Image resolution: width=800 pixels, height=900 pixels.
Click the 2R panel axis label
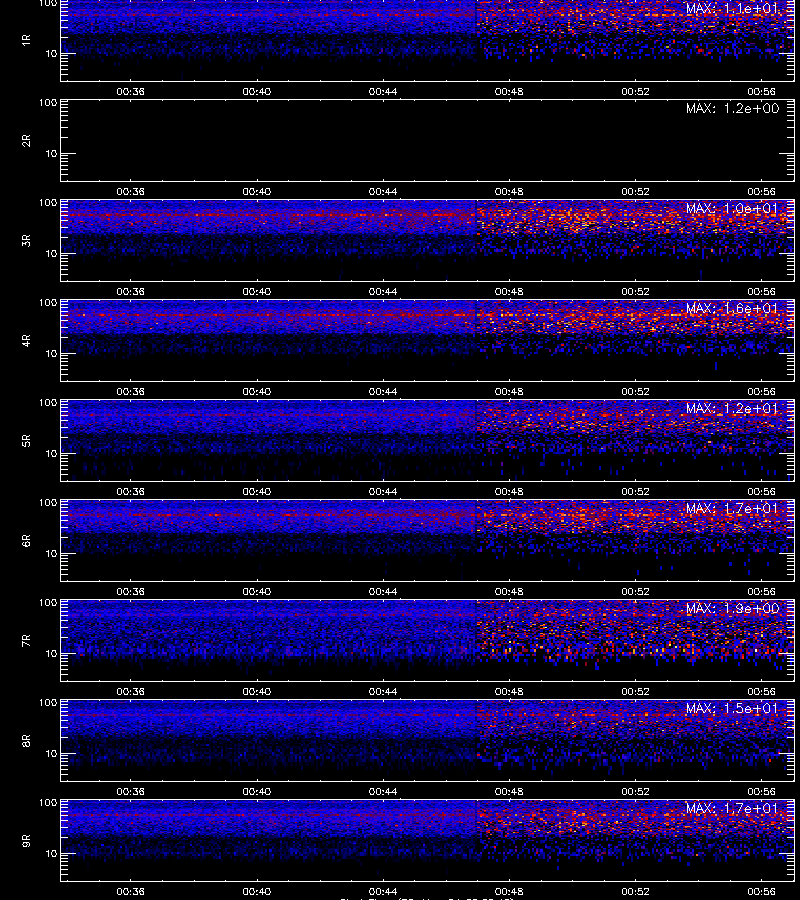tap(26, 141)
